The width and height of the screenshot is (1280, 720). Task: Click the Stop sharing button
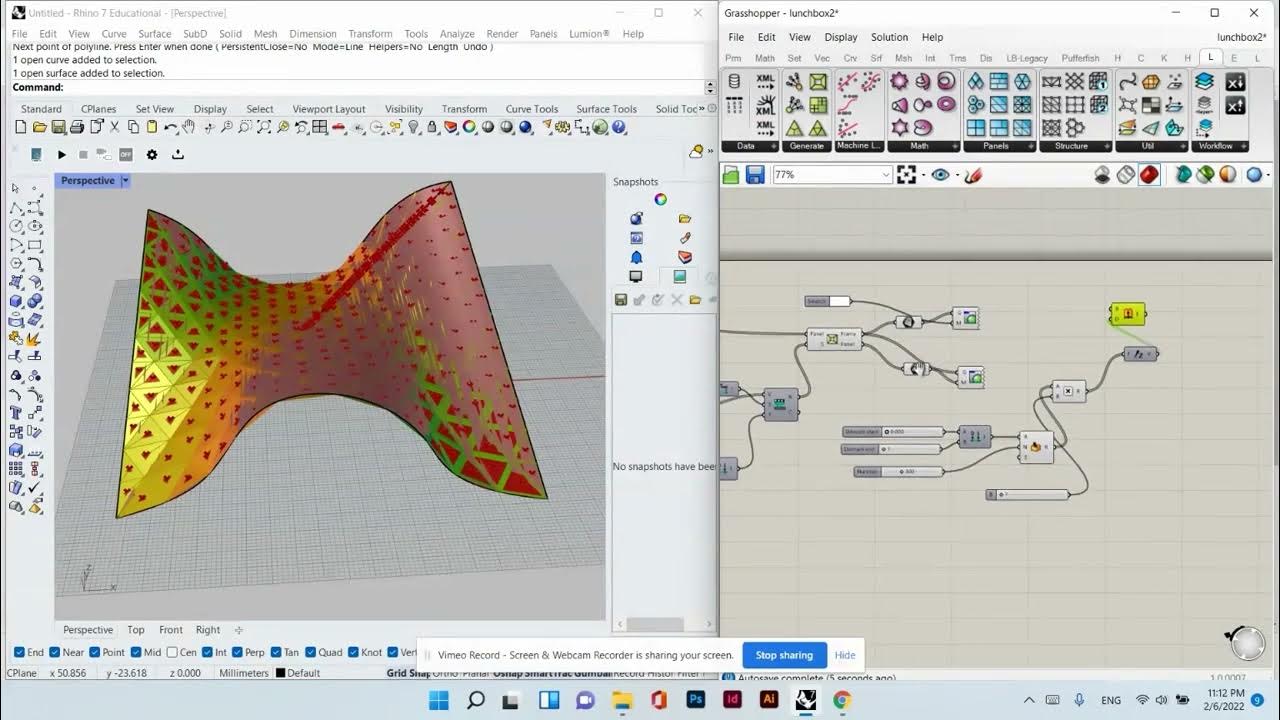point(784,655)
